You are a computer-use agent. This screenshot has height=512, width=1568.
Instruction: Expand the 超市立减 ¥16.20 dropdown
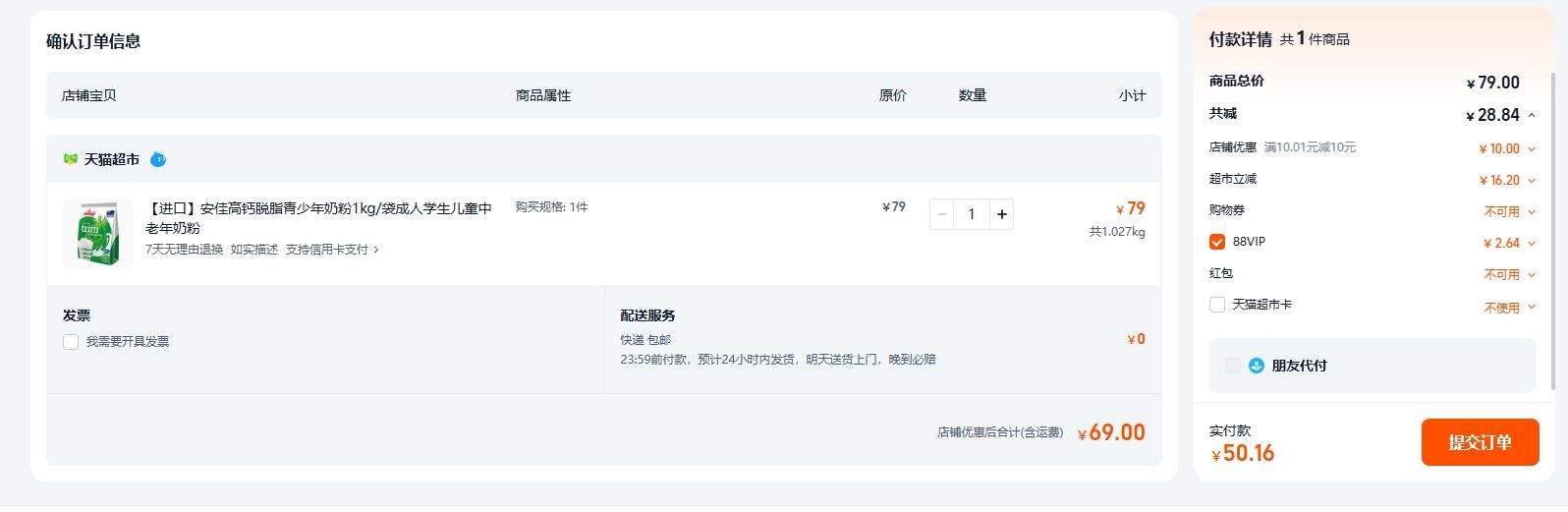(1532, 181)
